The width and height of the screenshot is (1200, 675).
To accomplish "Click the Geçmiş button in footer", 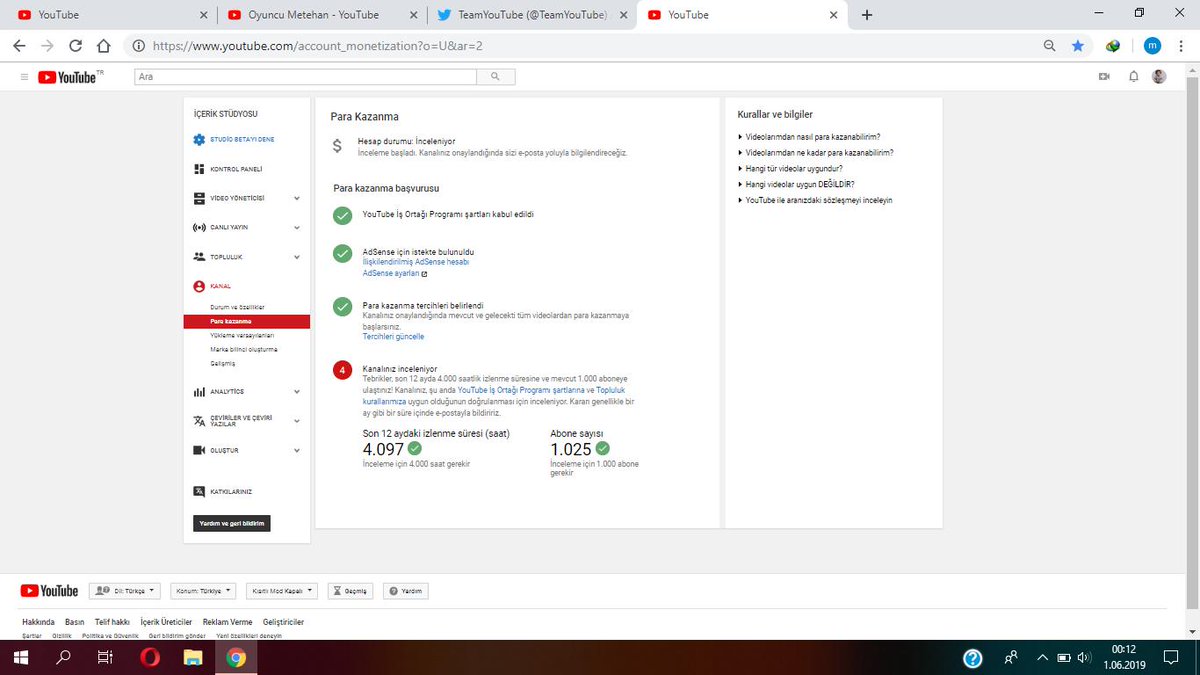I will [x=352, y=591].
